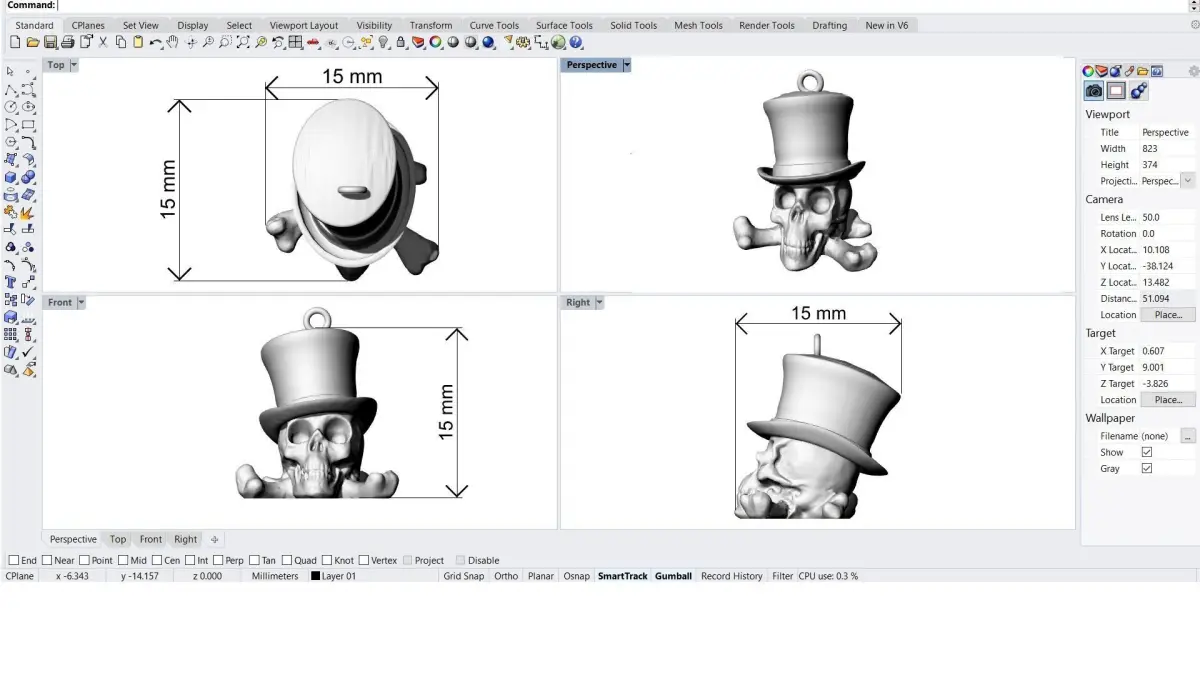1200x675 pixels.
Task: Open the Right viewport dropdown arrow
Action: 599,302
